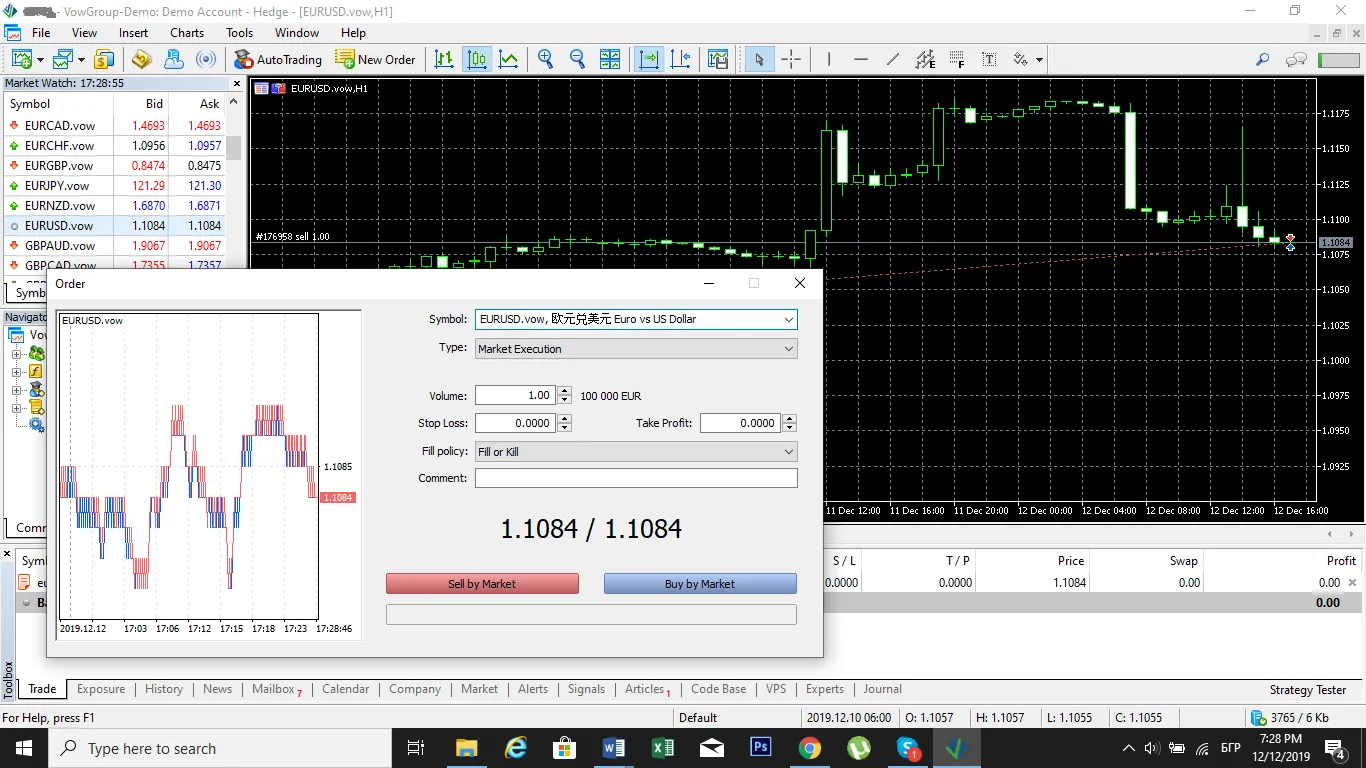Click Sell by Market button

[482, 584]
